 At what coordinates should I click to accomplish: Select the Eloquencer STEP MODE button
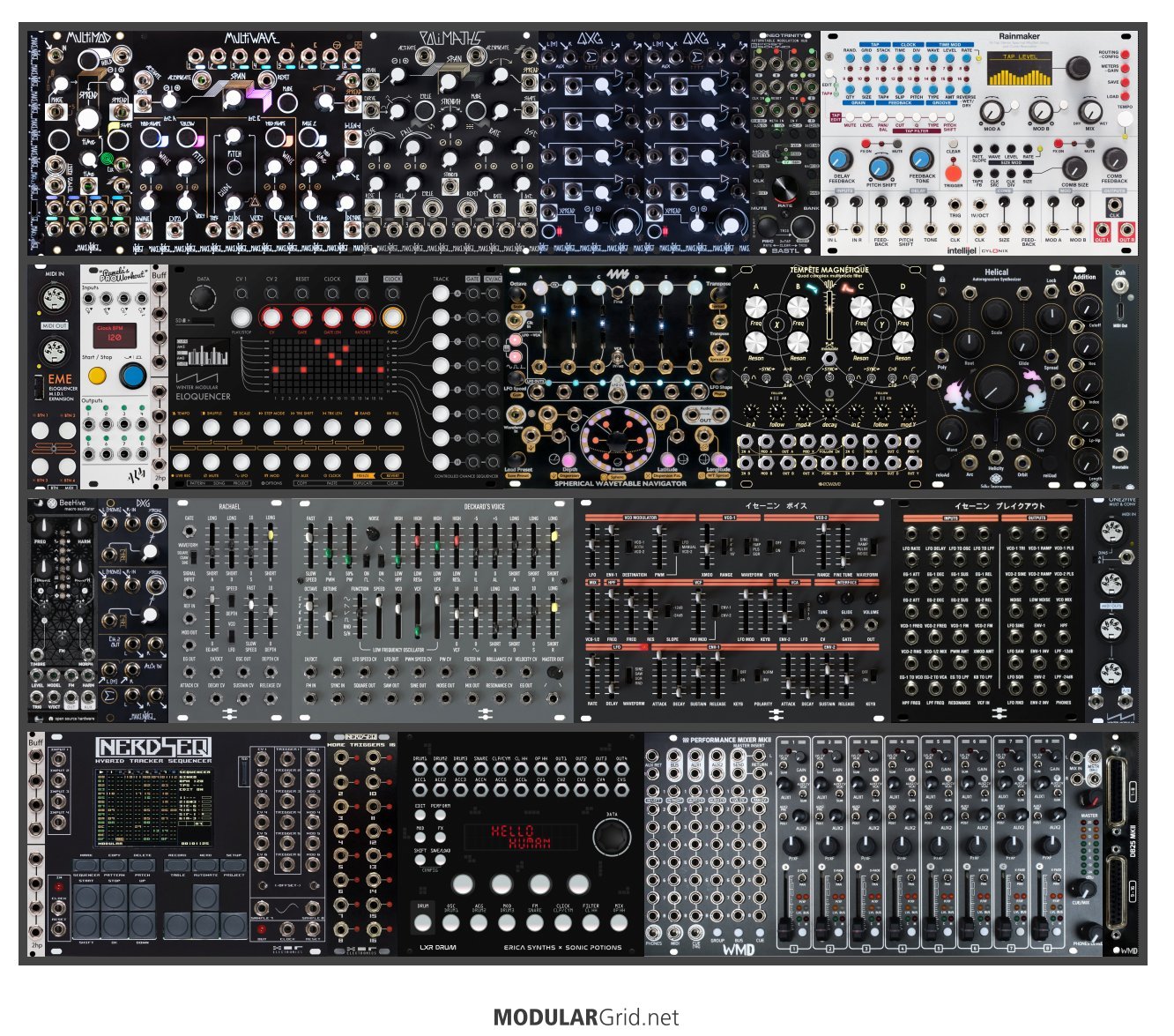point(272,429)
